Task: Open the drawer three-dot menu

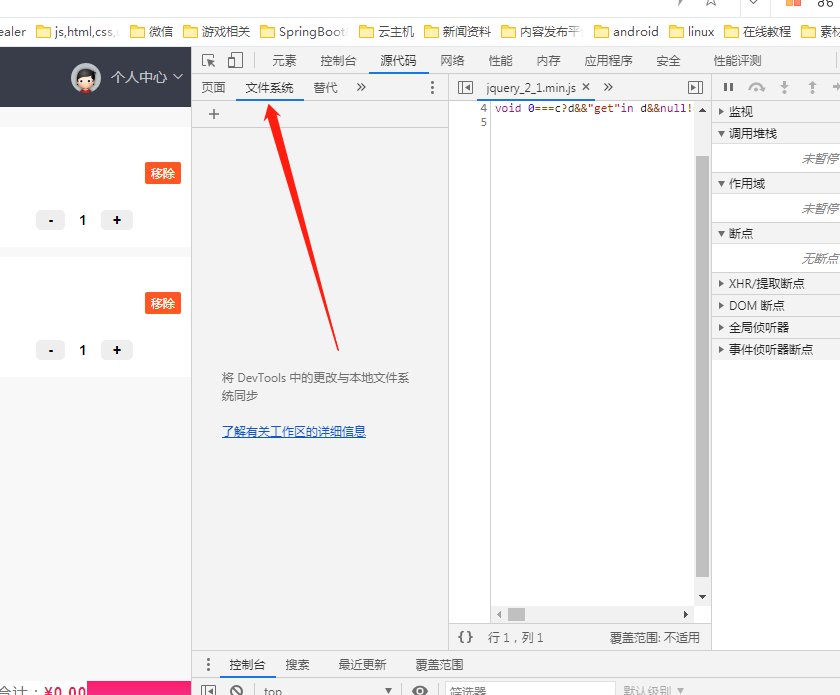Action: 208,665
